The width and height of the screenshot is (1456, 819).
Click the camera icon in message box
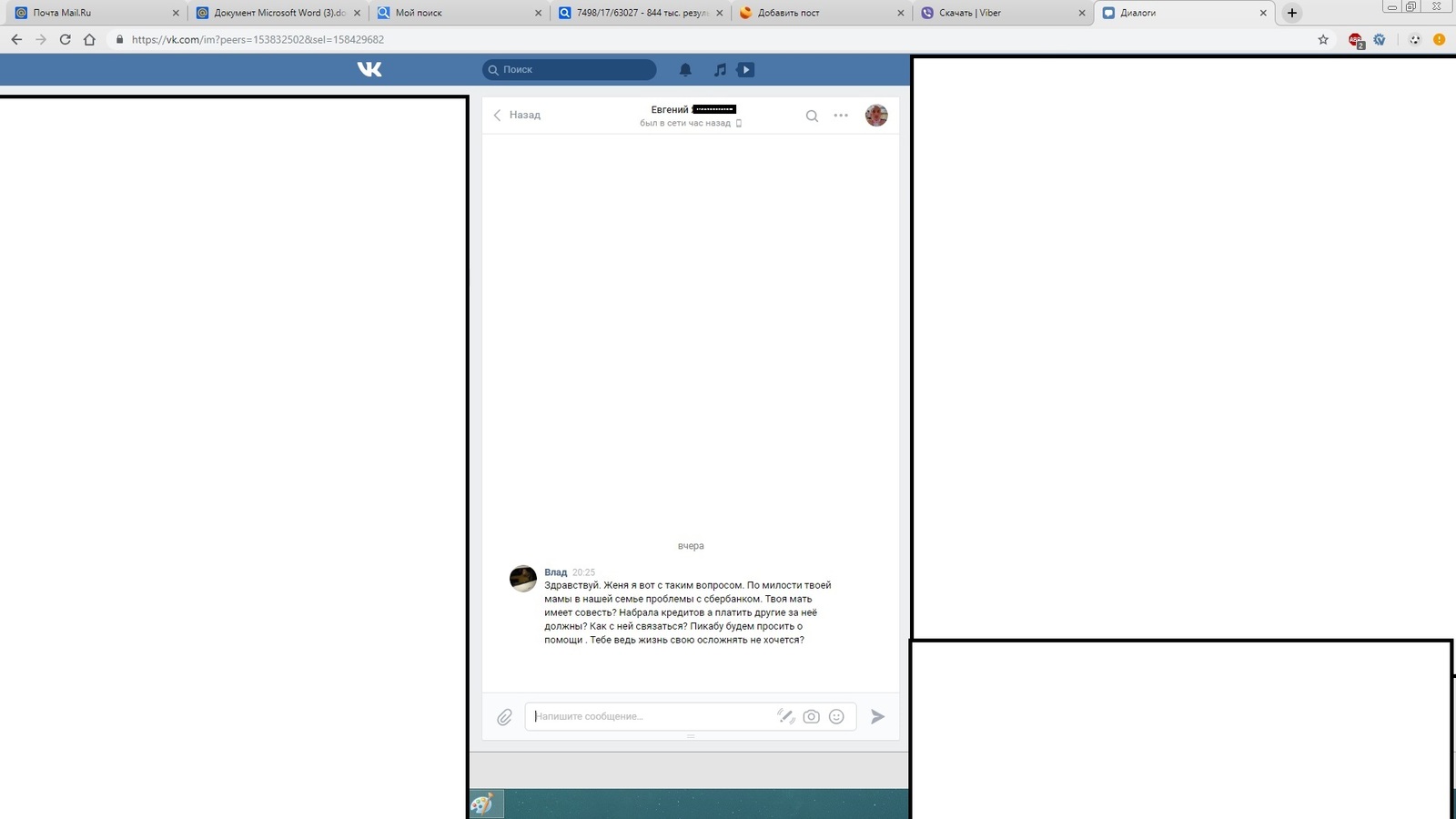coord(811,717)
